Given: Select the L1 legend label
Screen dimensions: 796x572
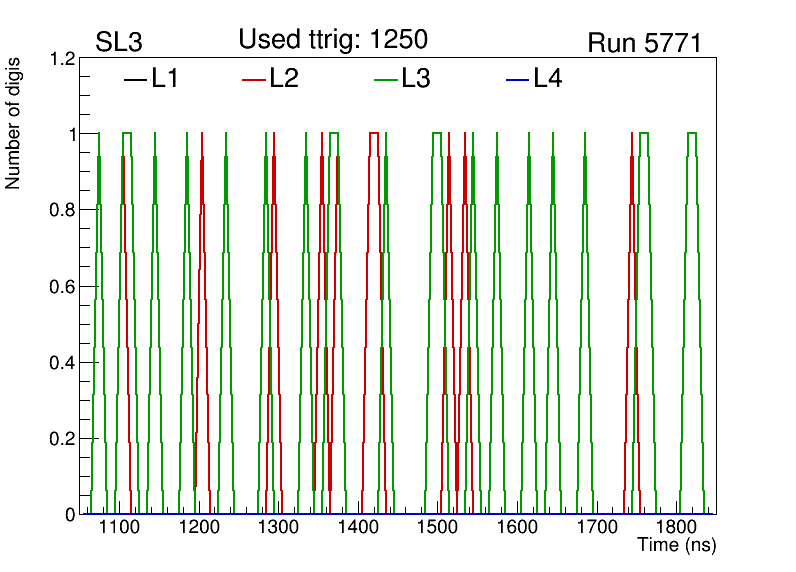Looking at the screenshot, I should tap(165, 79).
